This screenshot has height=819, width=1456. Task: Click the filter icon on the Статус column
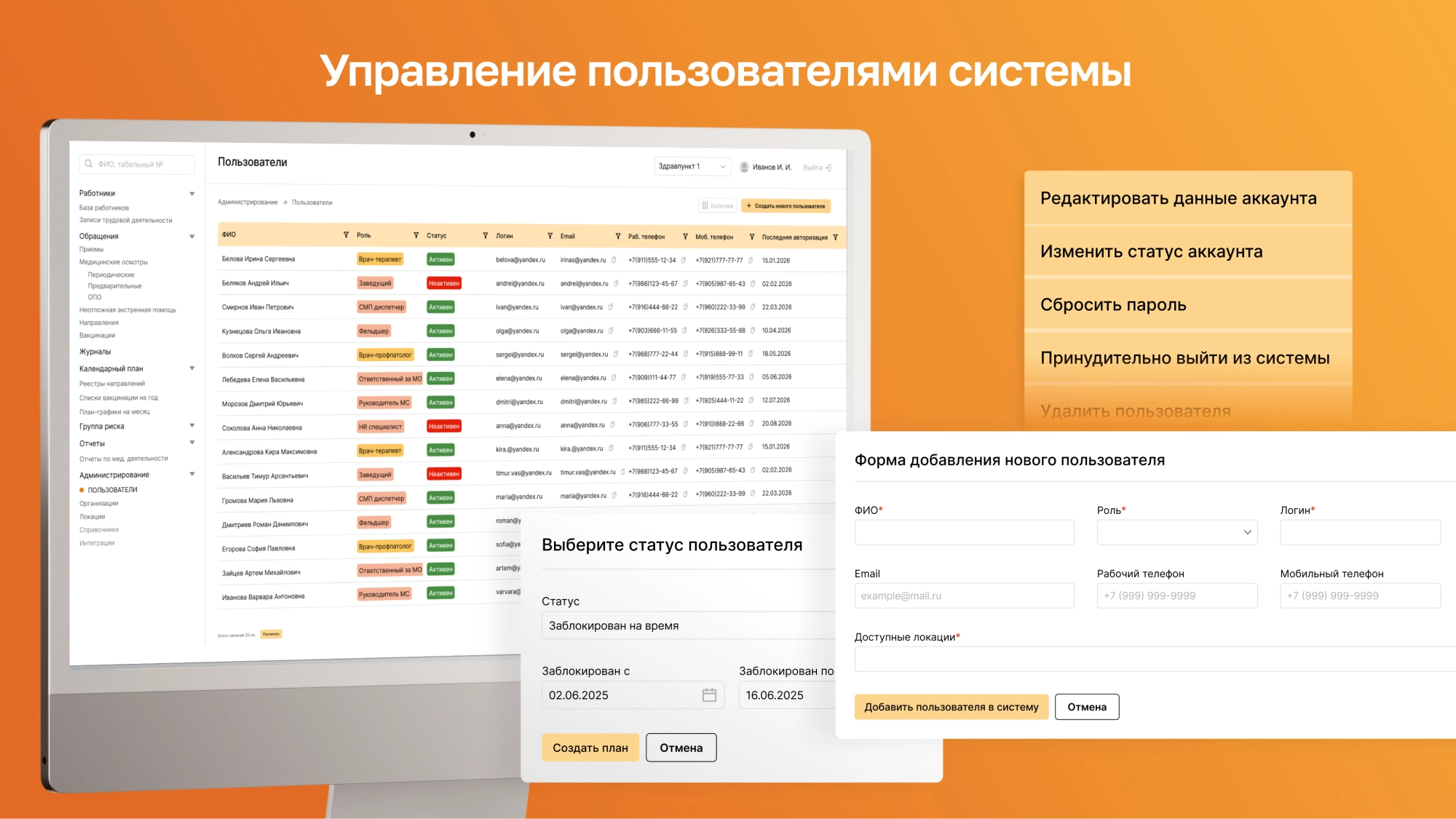(x=484, y=235)
